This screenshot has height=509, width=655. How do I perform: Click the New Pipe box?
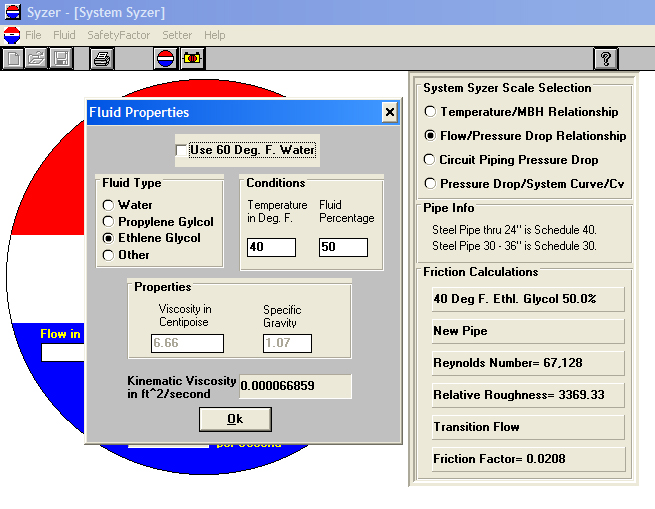pyautogui.click(x=528, y=331)
